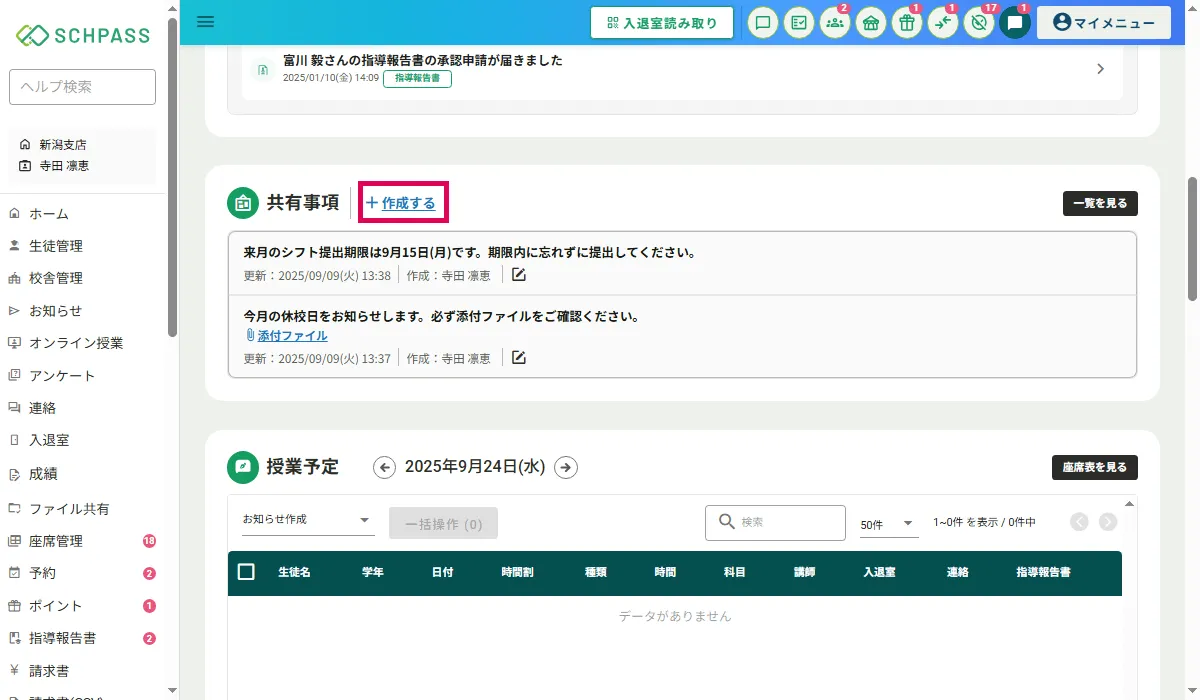
Task: Click the people group icon with badge 2
Action: pyautogui.click(x=835, y=23)
